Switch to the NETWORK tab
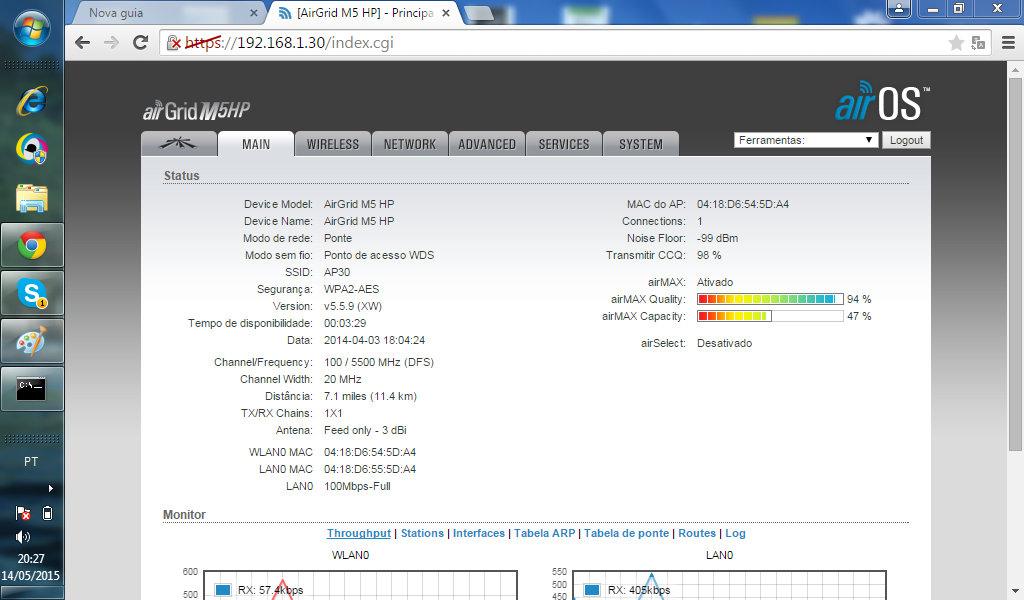The width and height of the screenshot is (1024, 600). [x=409, y=144]
